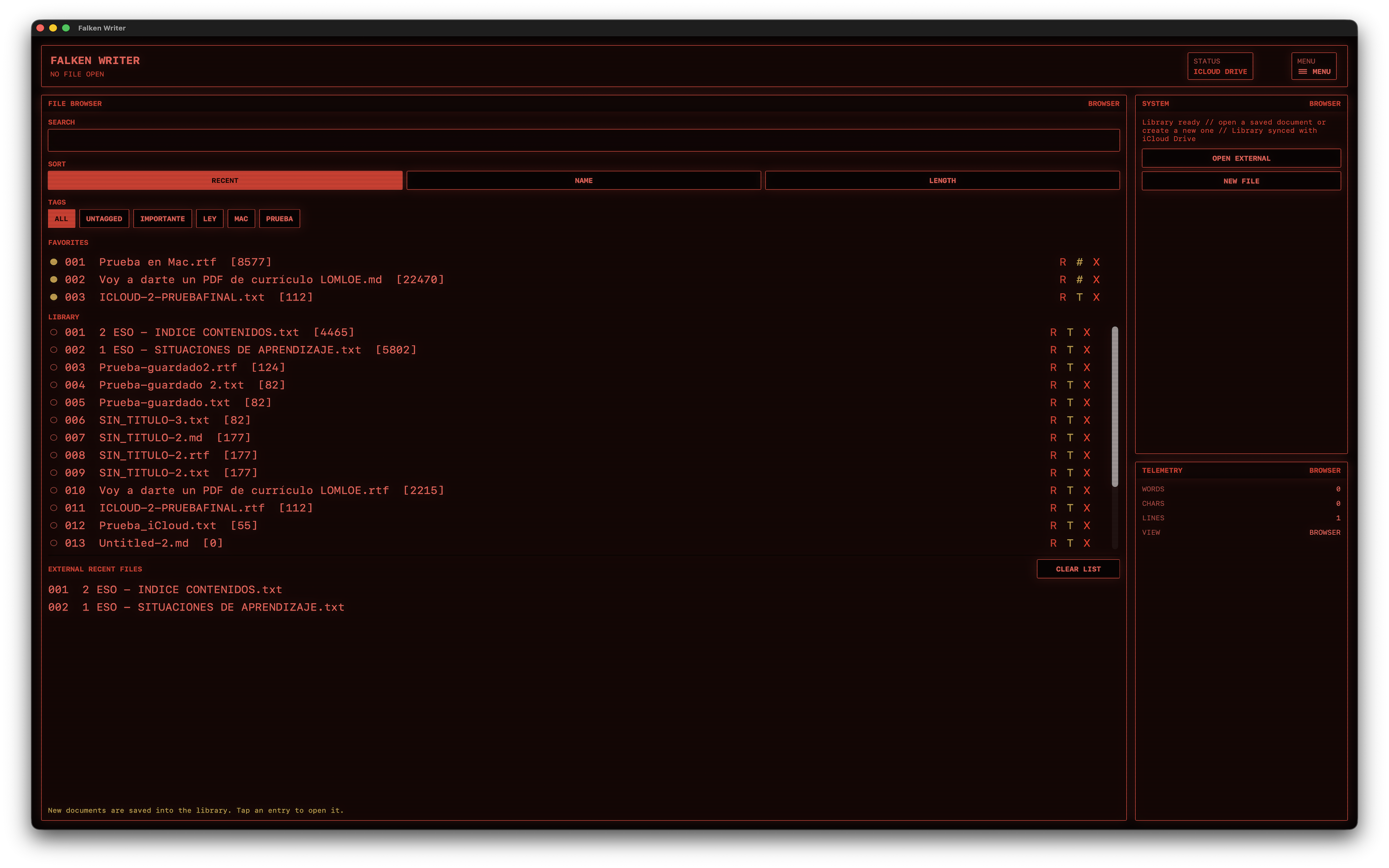Click the X icon for 1 ESO - SITUACIONES DE APRENDIZAJE.txt library row
Image resolution: width=1389 pixels, height=868 pixels.
pyautogui.click(x=1086, y=350)
